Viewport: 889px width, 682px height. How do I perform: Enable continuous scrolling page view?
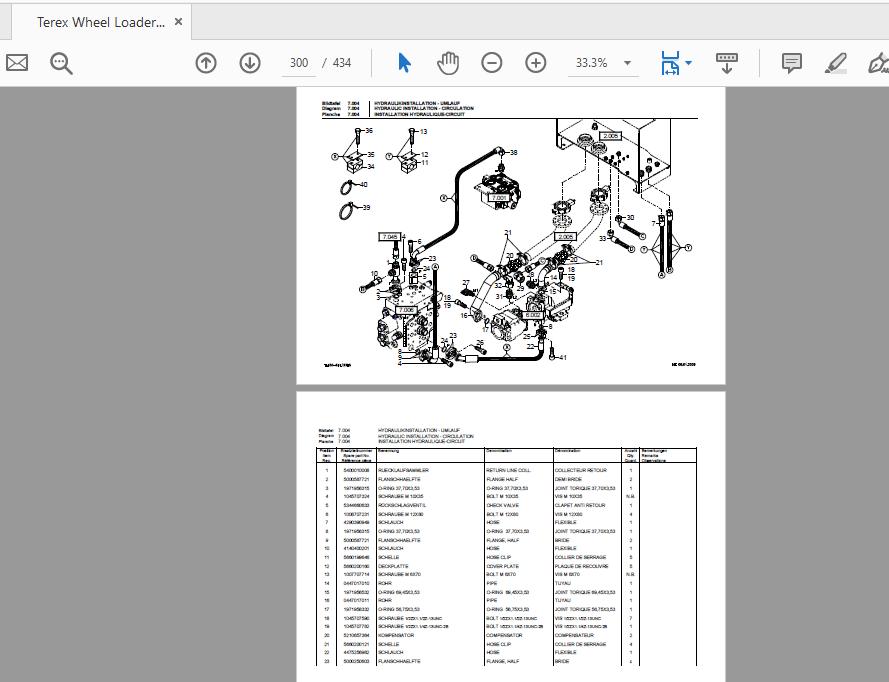(726, 62)
